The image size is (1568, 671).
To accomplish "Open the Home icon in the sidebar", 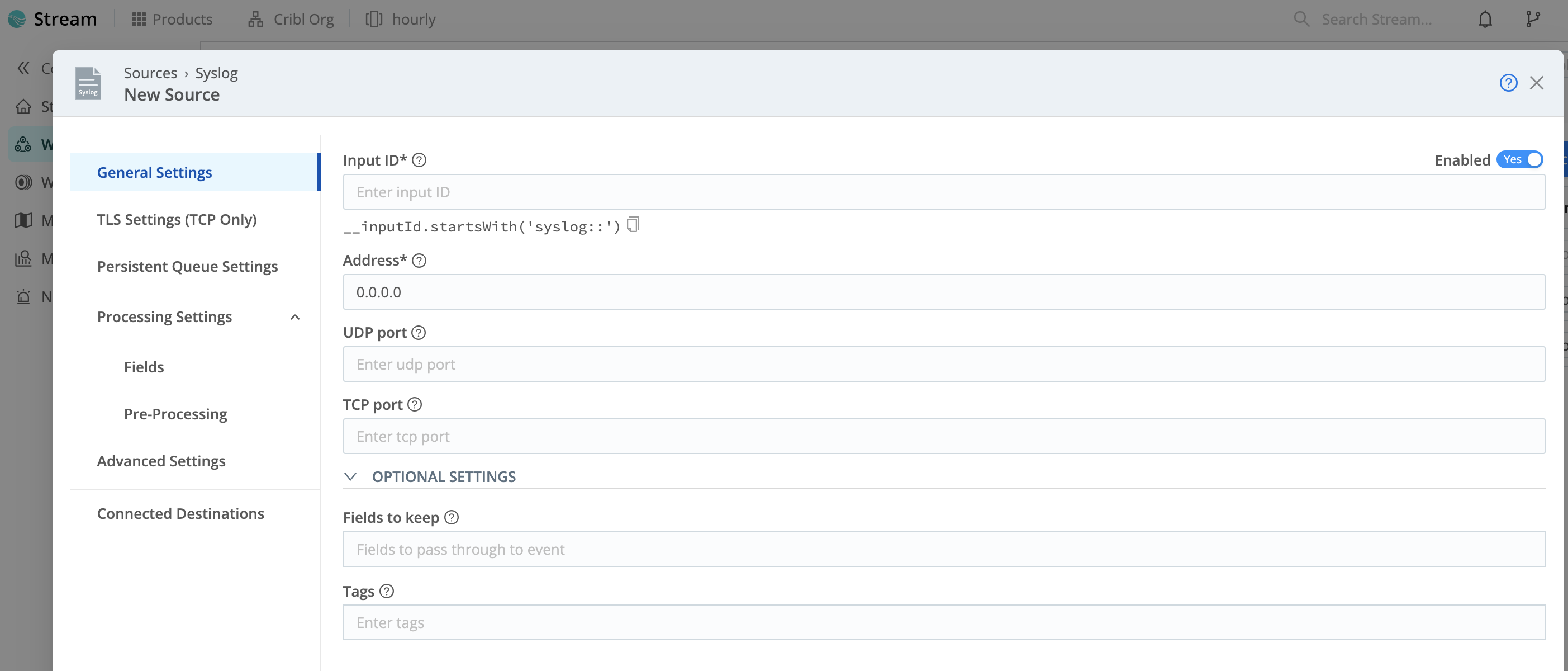I will pos(23,106).
